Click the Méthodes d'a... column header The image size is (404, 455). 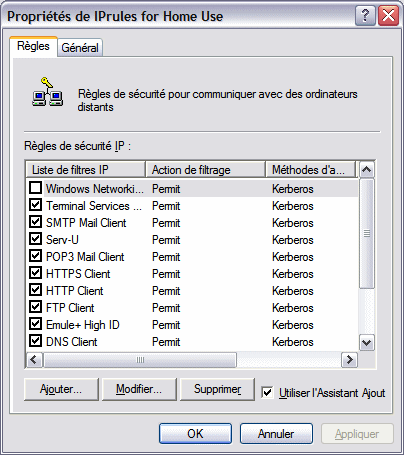click(x=310, y=170)
